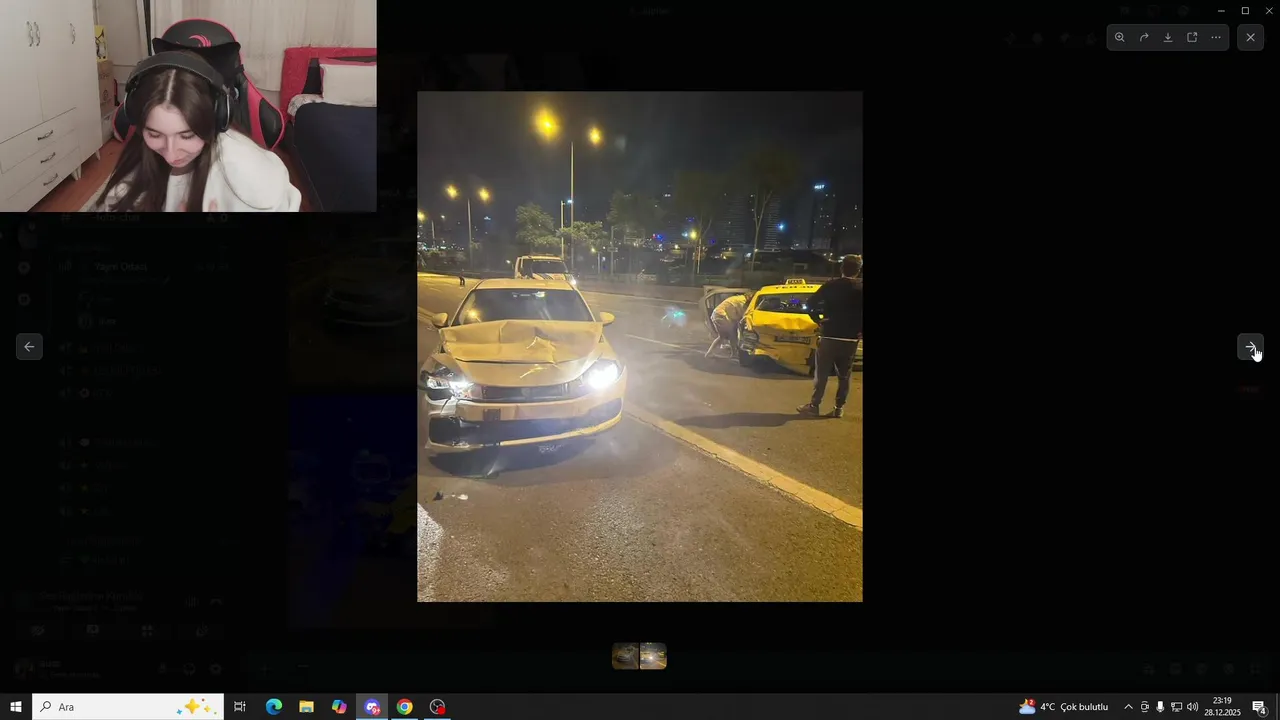The width and height of the screenshot is (1280, 720).
Task: Click the Ara taskbar search box
Action: click(x=128, y=707)
